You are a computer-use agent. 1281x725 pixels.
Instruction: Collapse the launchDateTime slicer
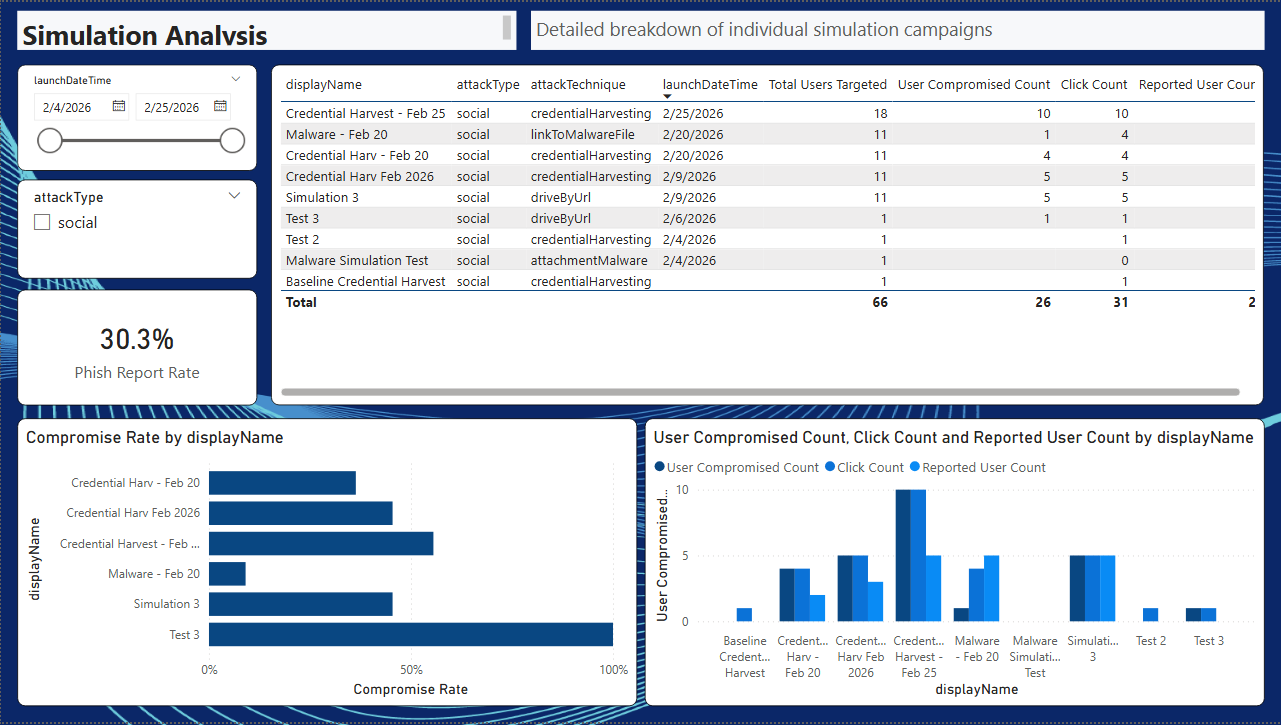pyautogui.click(x=236, y=78)
